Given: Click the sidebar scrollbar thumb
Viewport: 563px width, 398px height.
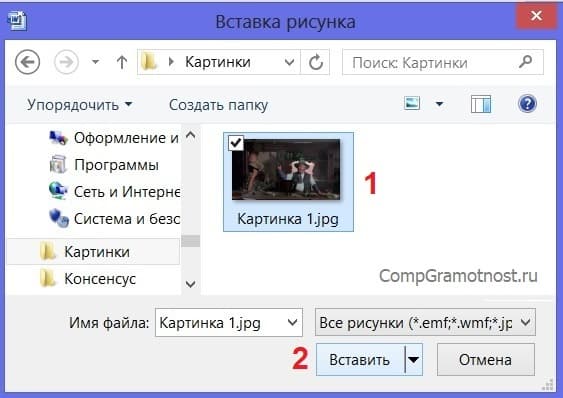Looking at the screenshot, I should (x=190, y=241).
